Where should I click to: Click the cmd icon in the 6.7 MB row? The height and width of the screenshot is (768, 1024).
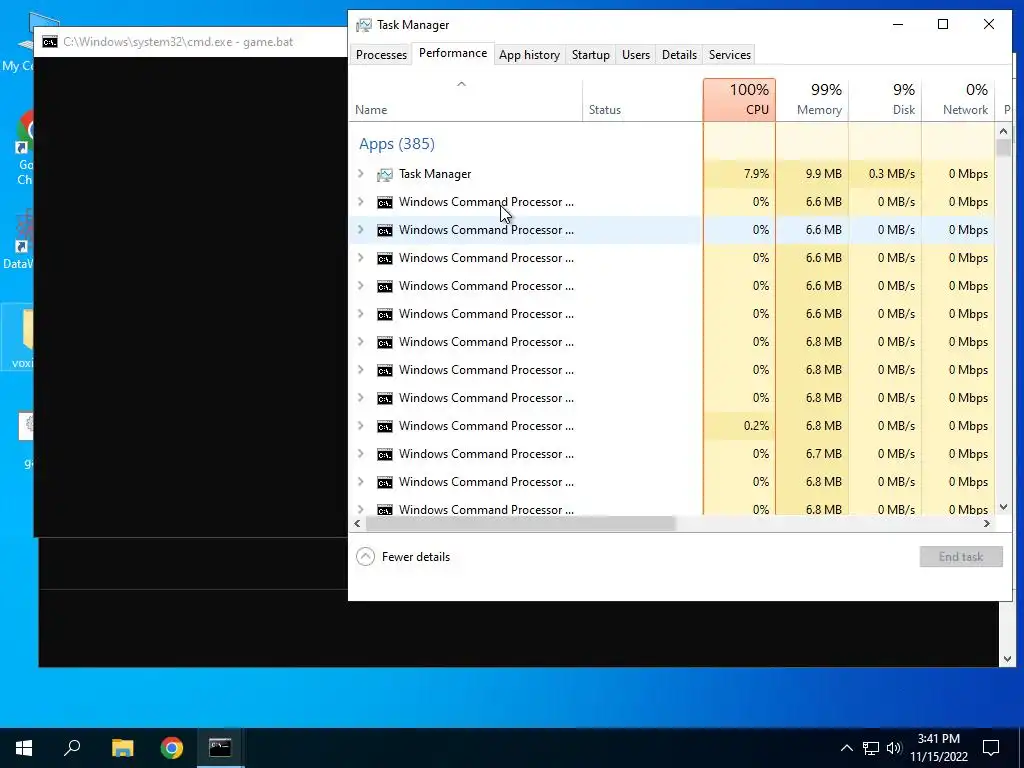point(385,455)
